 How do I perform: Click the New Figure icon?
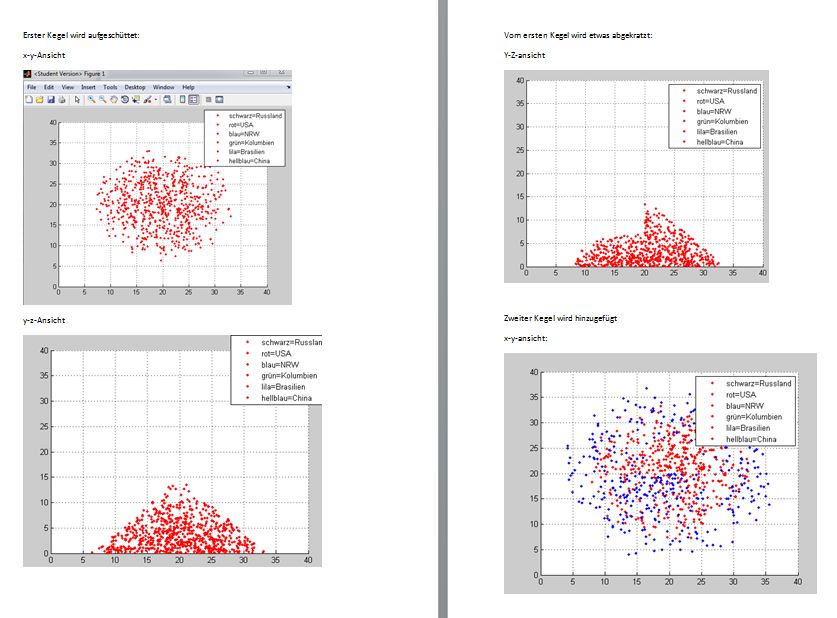pos(30,100)
